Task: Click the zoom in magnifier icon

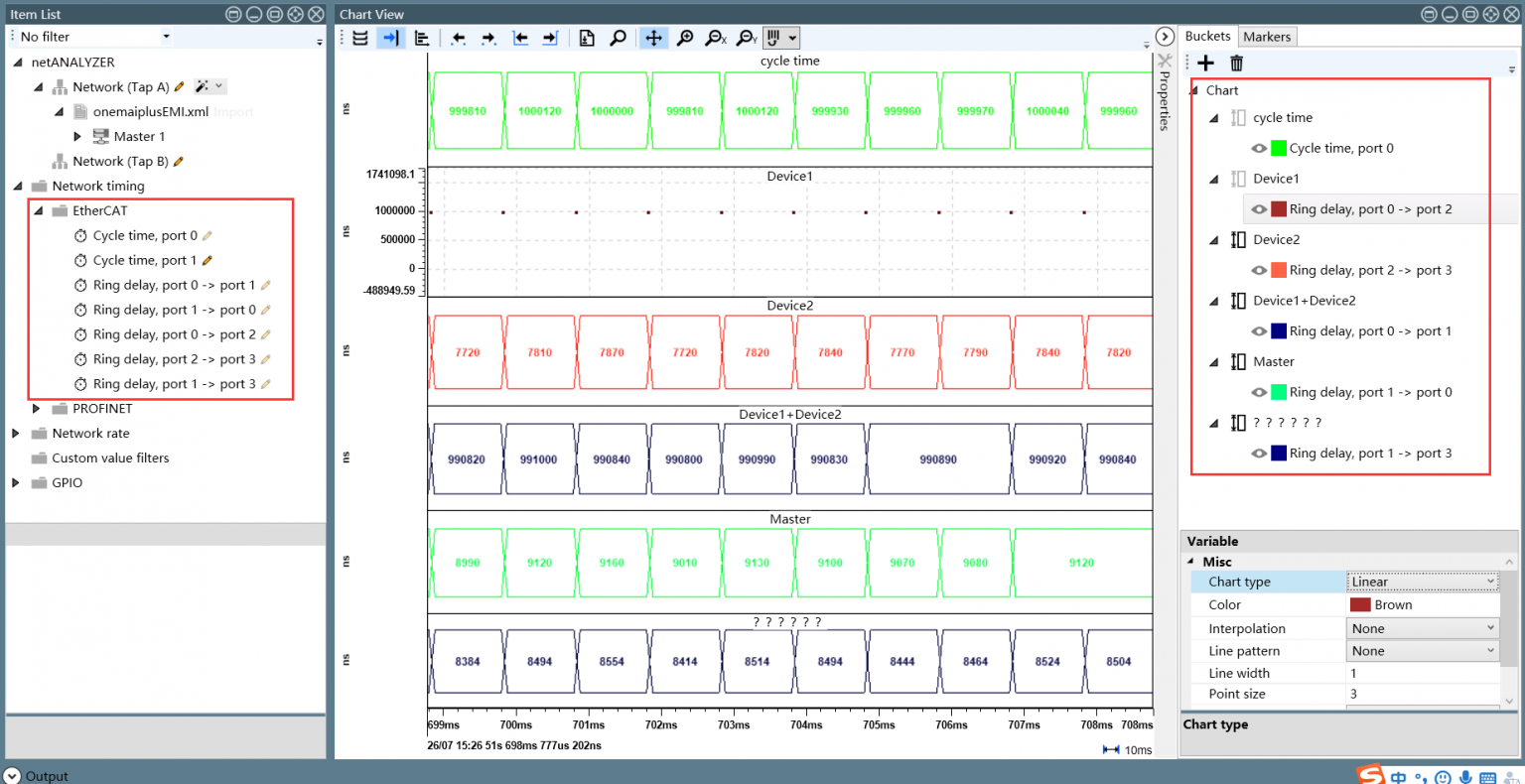Action: click(x=684, y=38)
